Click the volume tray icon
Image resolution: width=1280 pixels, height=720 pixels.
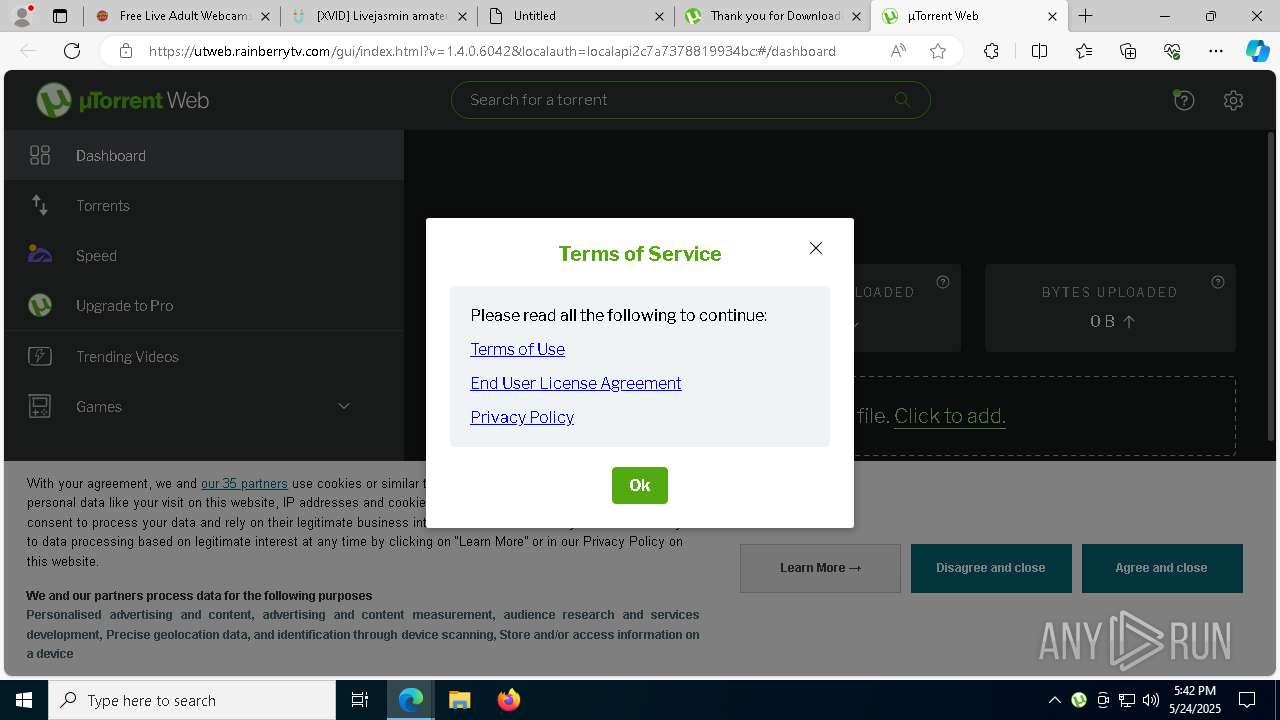click(1151, 700)
